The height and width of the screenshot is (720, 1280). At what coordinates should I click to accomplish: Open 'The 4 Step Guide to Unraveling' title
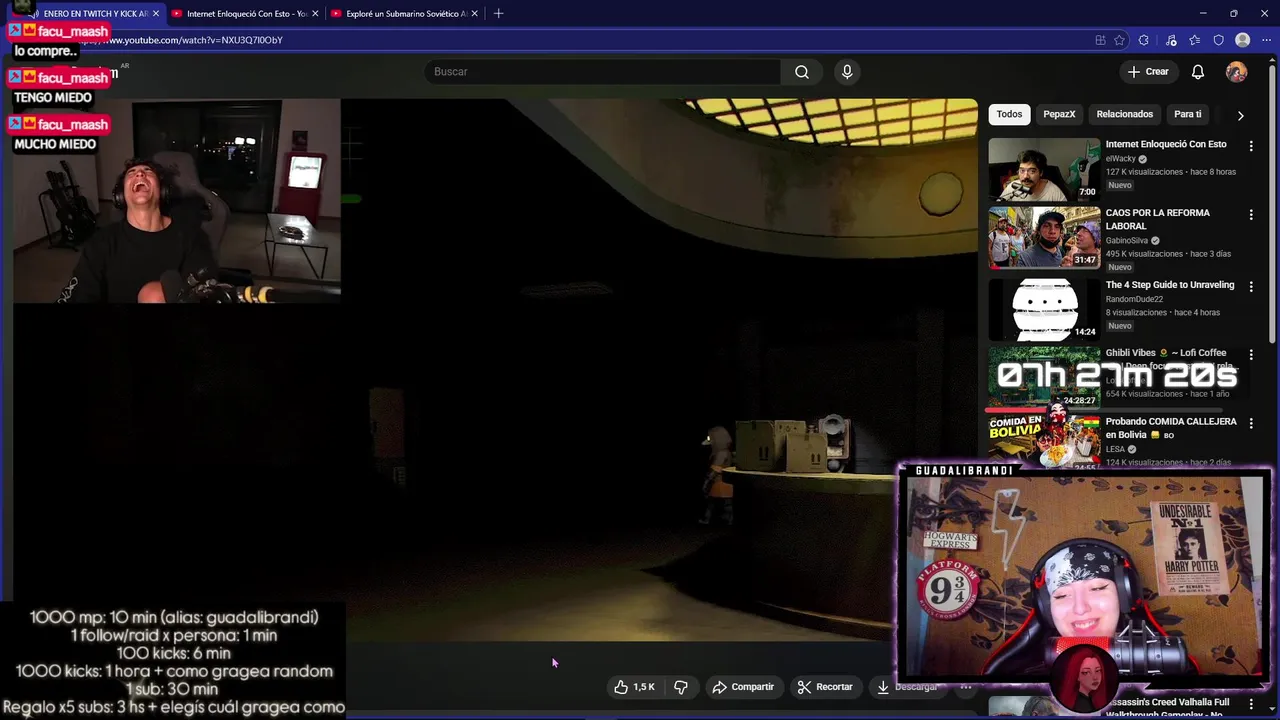tap(1170, 285)
